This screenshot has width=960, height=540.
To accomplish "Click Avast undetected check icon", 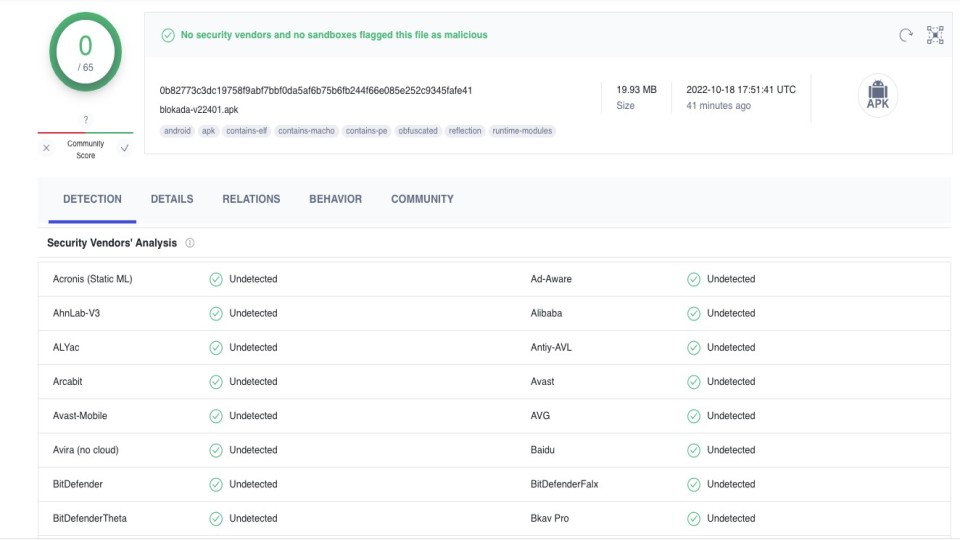I will click(693, 382).
